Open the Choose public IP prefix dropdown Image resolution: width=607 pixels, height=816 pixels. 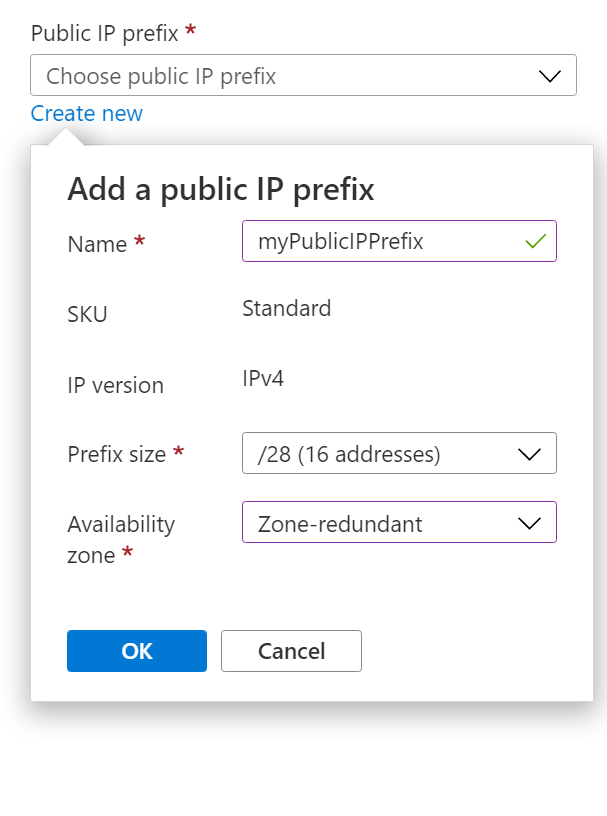(303, 75)
